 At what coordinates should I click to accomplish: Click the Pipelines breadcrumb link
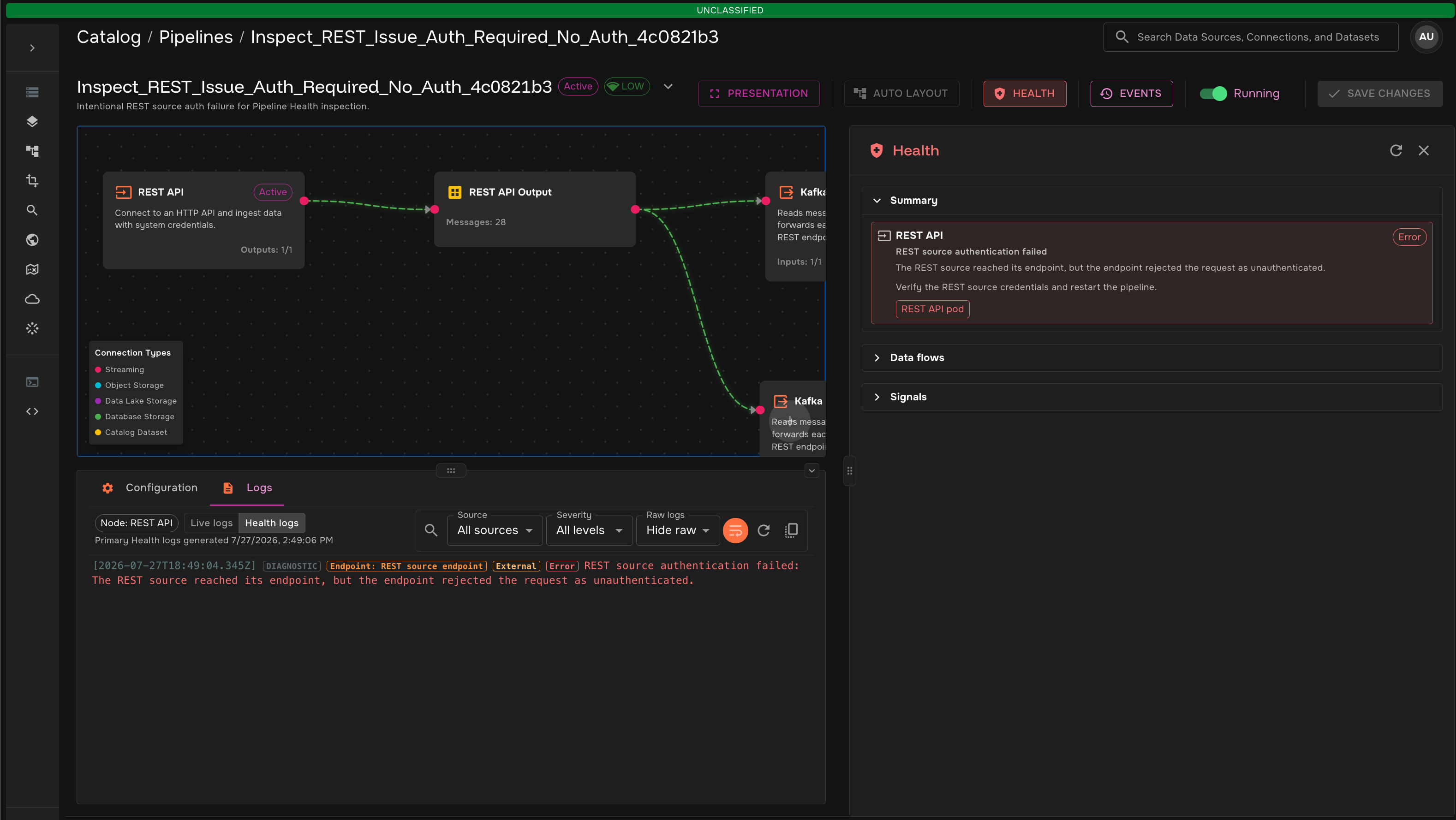coord(196,37)
